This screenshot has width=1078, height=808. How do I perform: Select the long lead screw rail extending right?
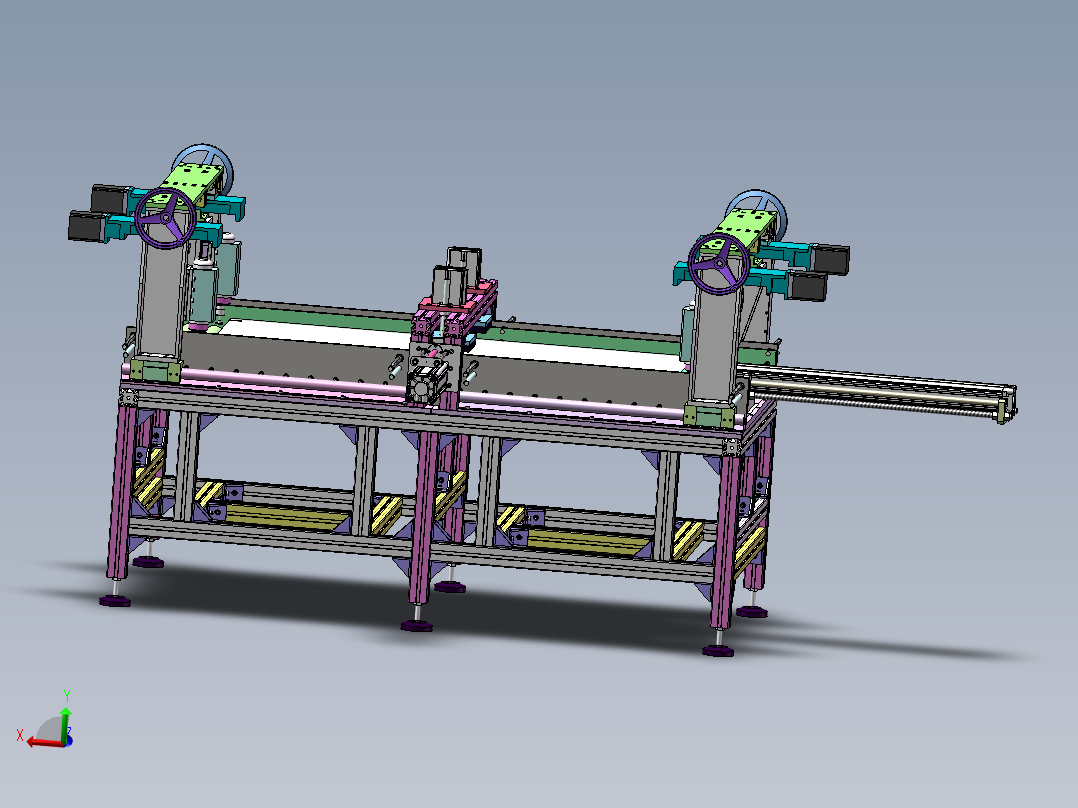point(878,392)
